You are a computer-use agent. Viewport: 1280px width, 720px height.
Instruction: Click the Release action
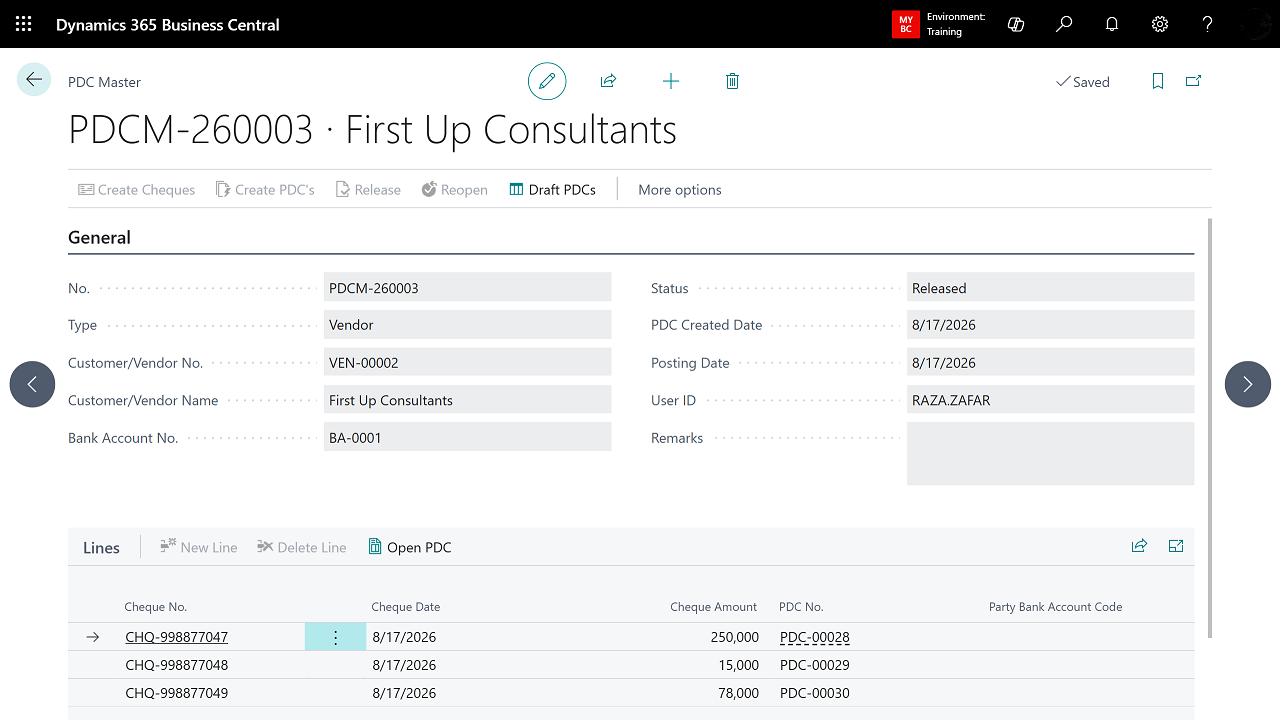tap(368, 189)
